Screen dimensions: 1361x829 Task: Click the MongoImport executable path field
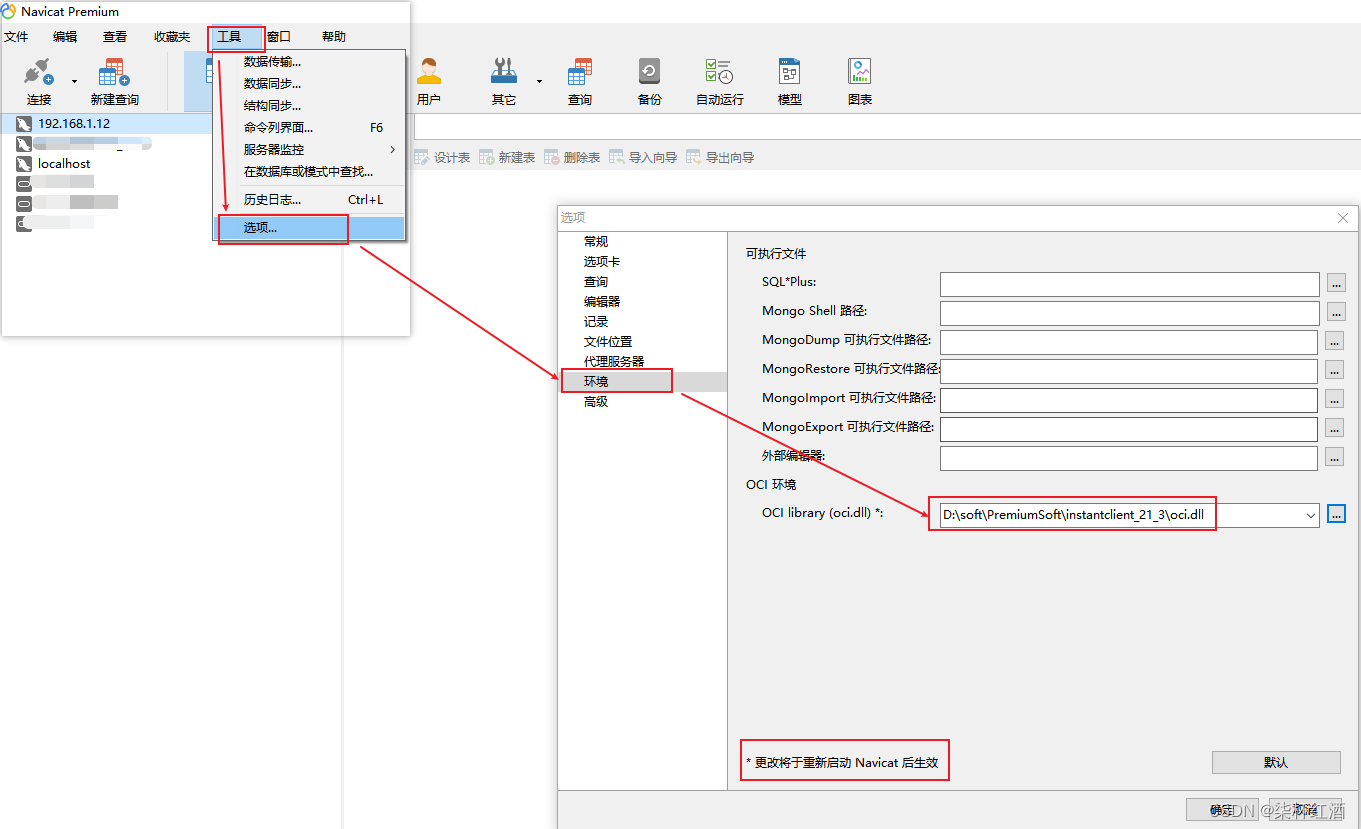[1129, 400]
